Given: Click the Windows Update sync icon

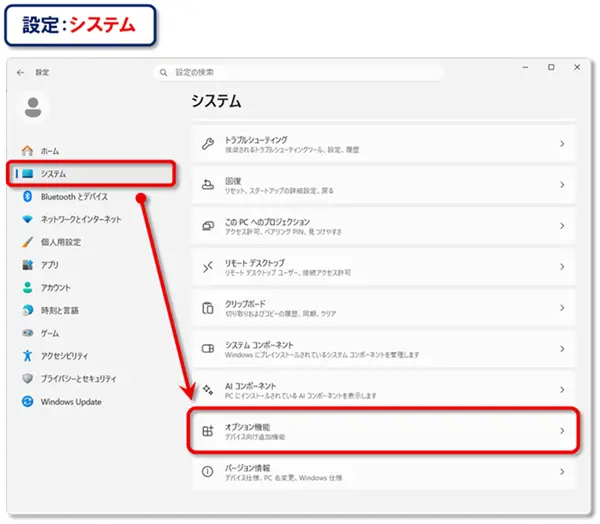Looking at the screenshot, I should (x=28, y=402).
